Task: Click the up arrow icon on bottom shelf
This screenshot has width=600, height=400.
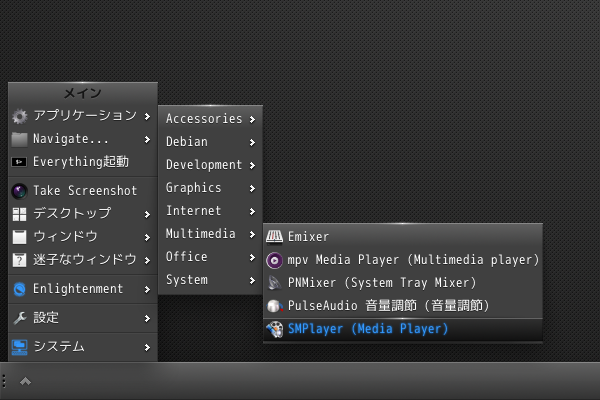Action: [25, 381]
